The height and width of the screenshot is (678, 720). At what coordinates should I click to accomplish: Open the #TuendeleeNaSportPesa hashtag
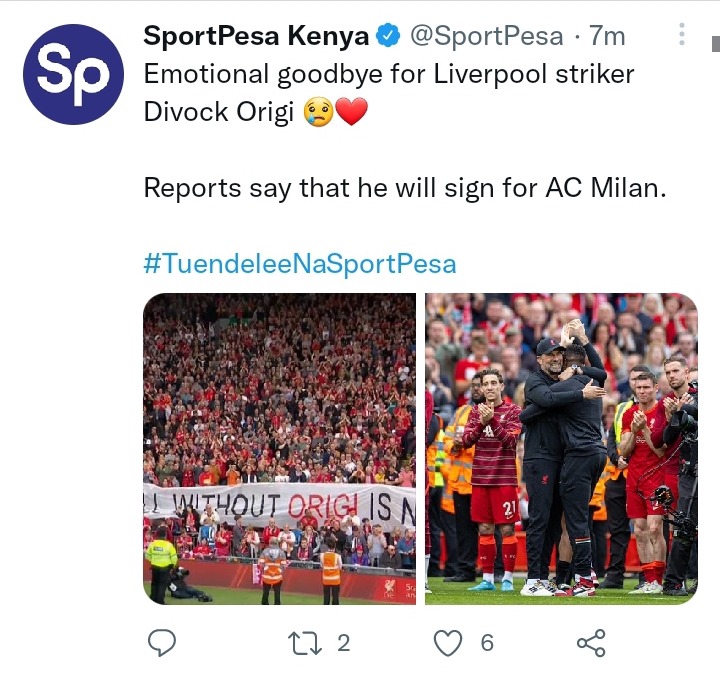pyautogui.click(x=300, y=263)
